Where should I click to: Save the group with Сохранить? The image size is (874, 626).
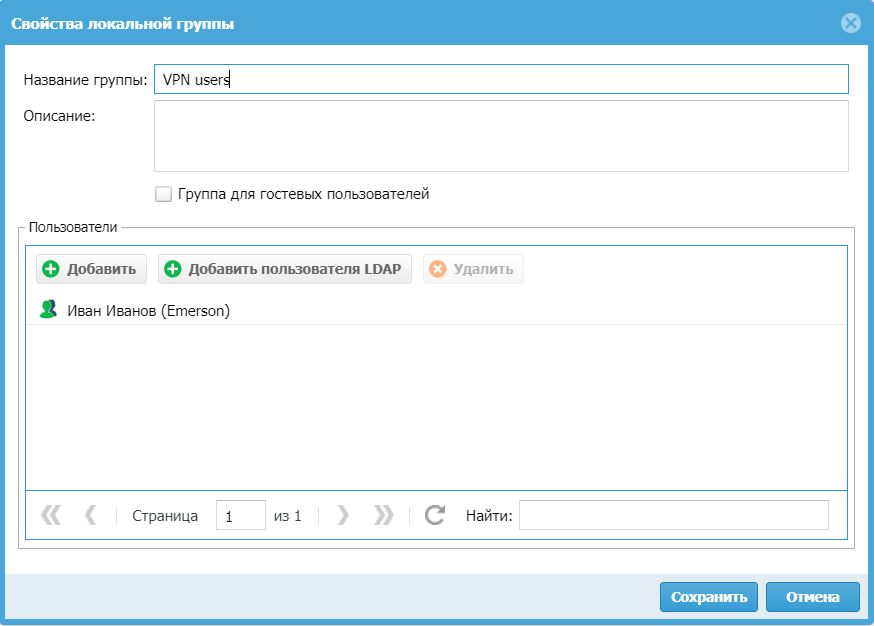[708, 597]
